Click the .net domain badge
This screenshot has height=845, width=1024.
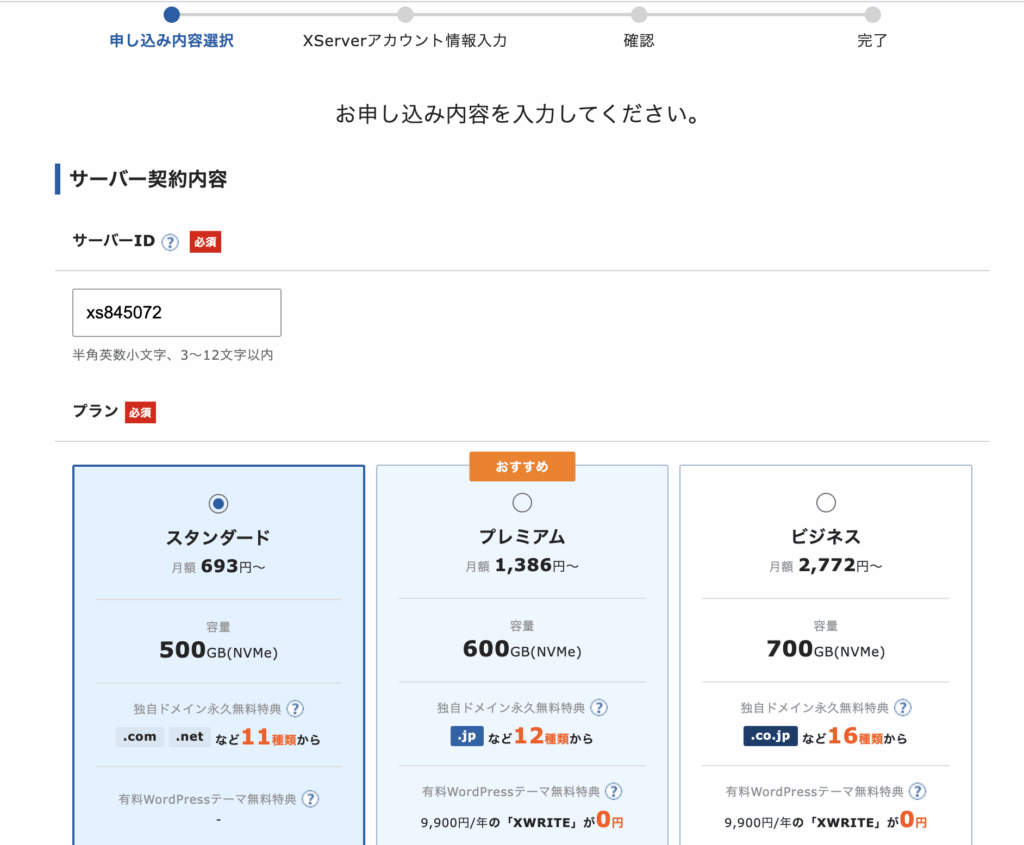coord(190,738)
